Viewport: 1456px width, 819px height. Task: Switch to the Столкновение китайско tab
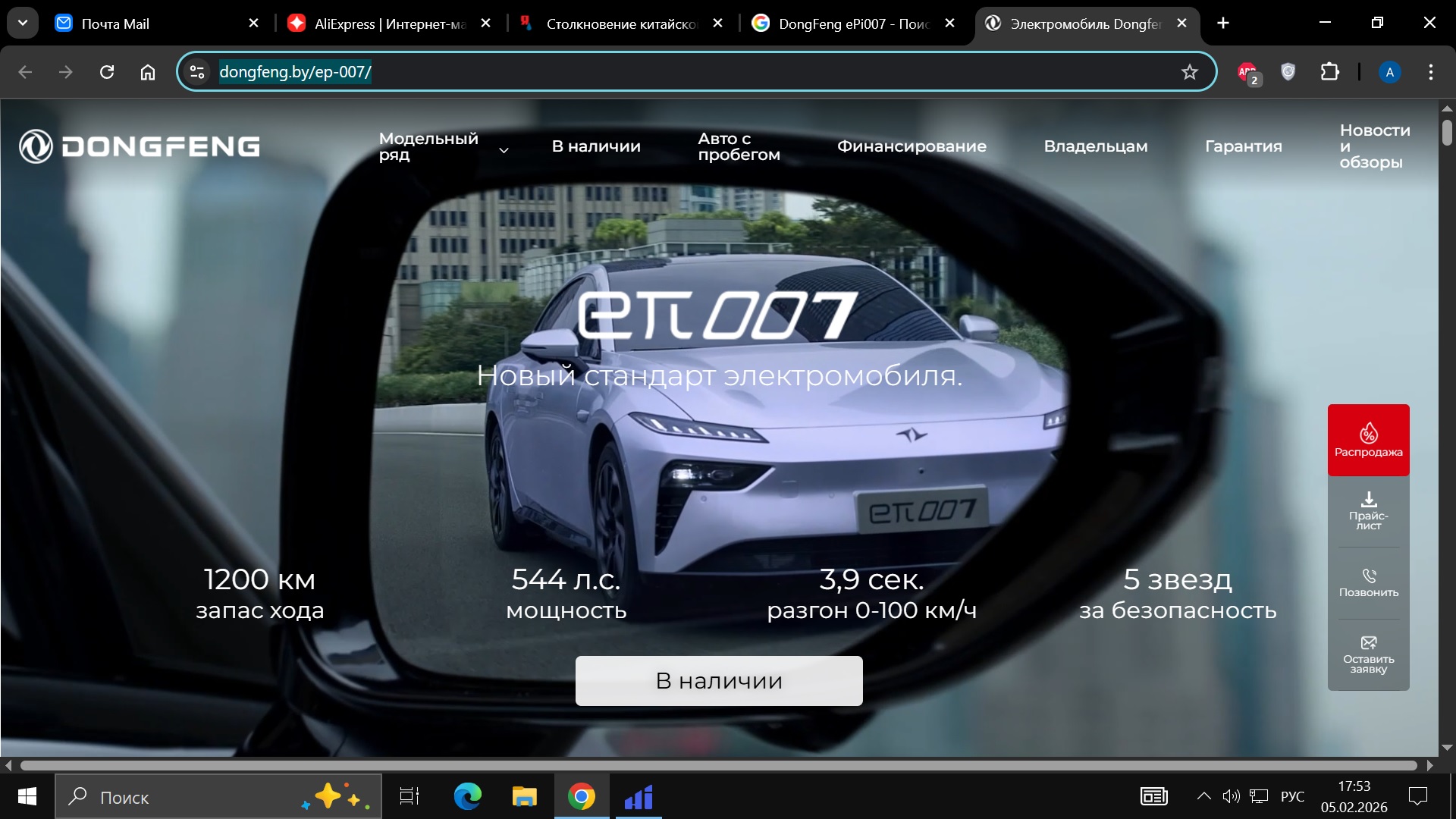pos(621,24)
